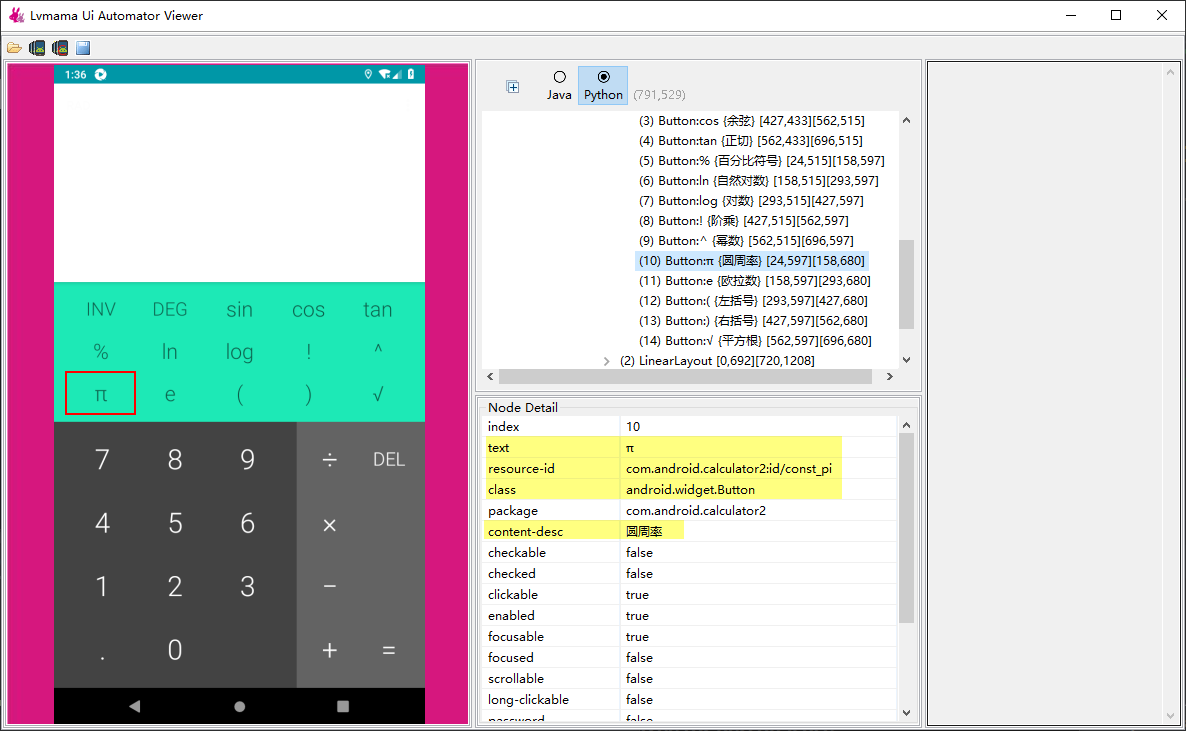
Task: Click the compressed hierarchy screenshot icon
Action: click(x=60, y=48)
